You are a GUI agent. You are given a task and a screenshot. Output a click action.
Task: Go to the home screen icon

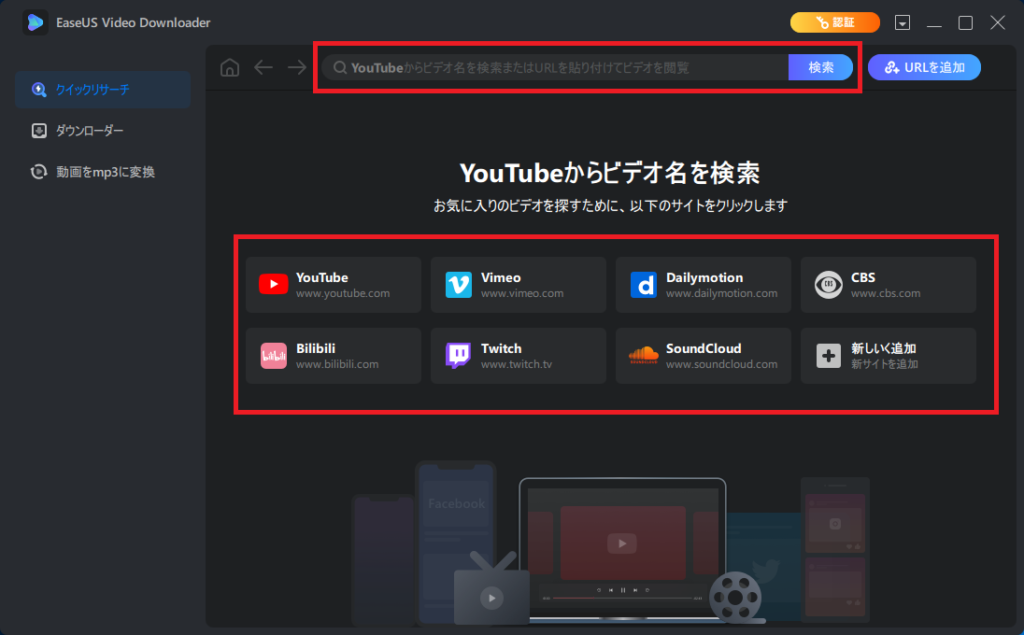pos(229,67)
